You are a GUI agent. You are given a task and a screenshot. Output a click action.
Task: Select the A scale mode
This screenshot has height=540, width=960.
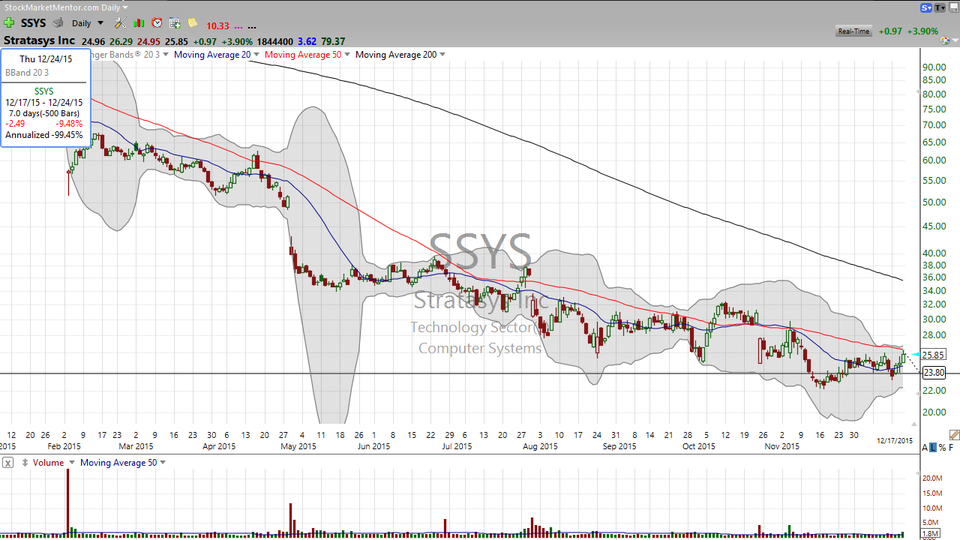pyautogui.click(x=924, y=448)
